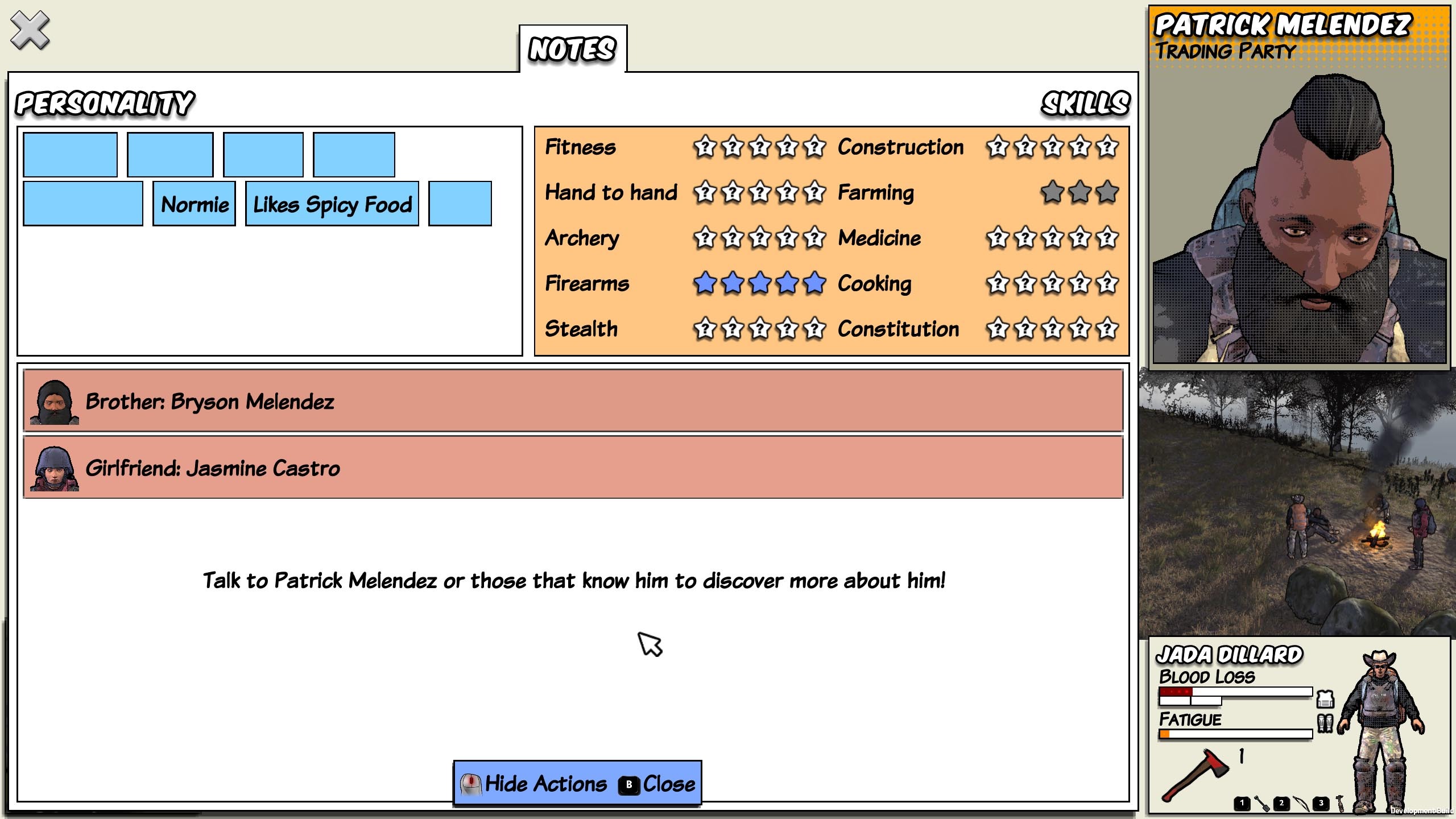This screenshot has width=1456, height=819.
Task: Click the Blood Loss status bar
Action: (x=1235, y=692)
